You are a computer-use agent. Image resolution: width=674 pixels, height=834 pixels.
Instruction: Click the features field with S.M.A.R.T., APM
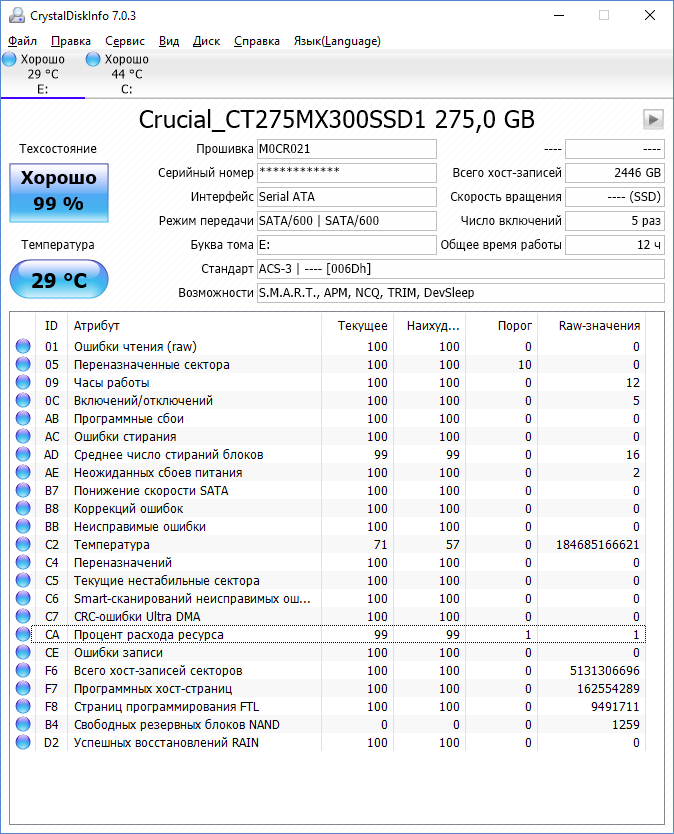coord(461,293)
